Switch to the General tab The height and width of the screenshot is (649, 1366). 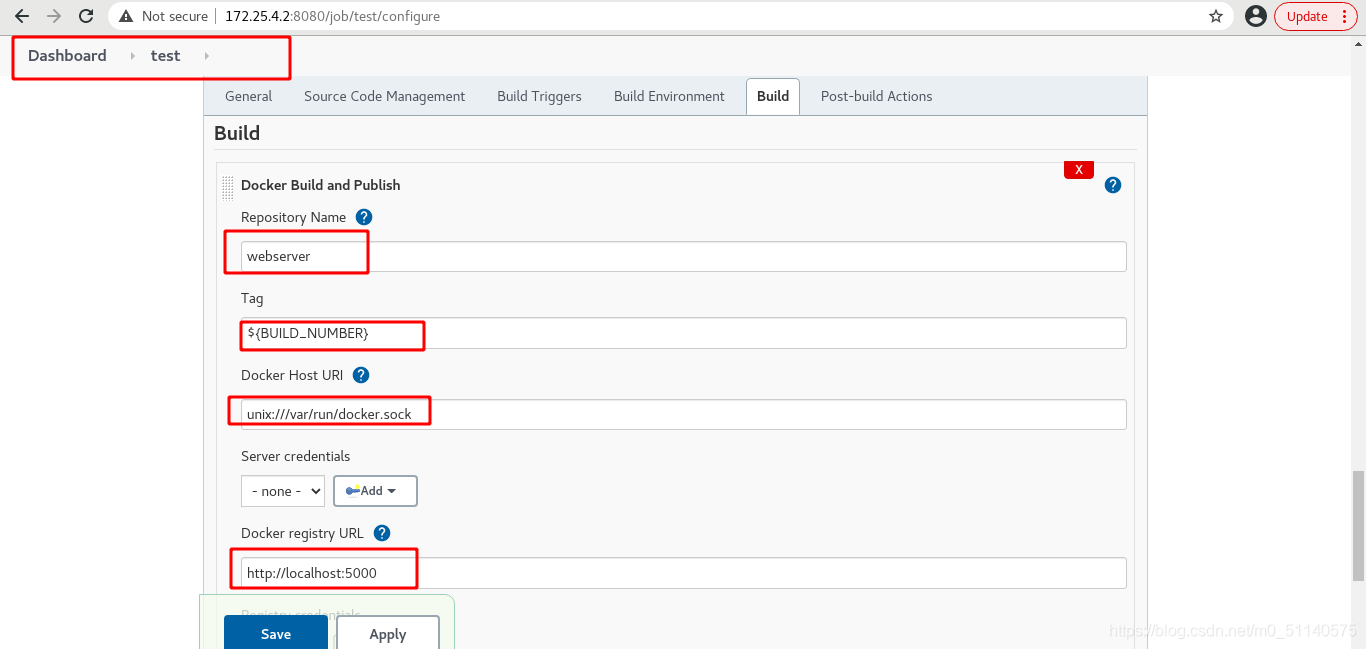(248, 96)
